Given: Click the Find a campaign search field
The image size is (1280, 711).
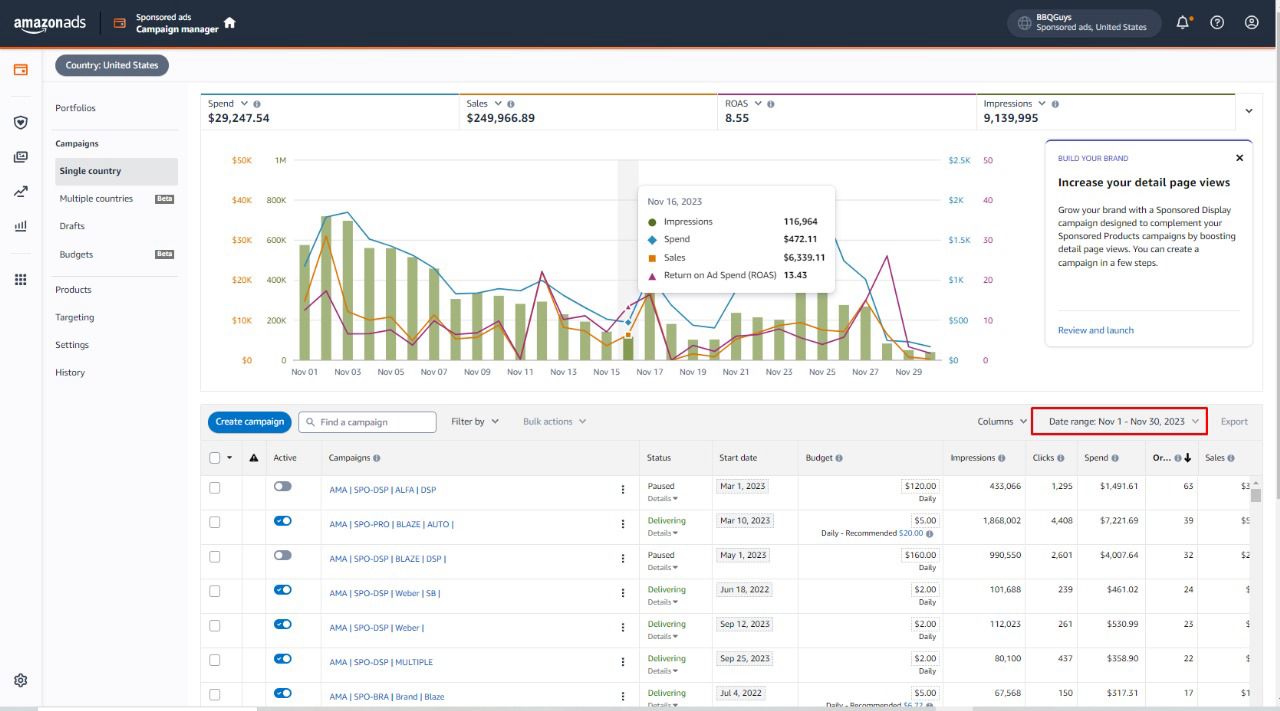Looking at the screenshot, I should pos(367,422).
